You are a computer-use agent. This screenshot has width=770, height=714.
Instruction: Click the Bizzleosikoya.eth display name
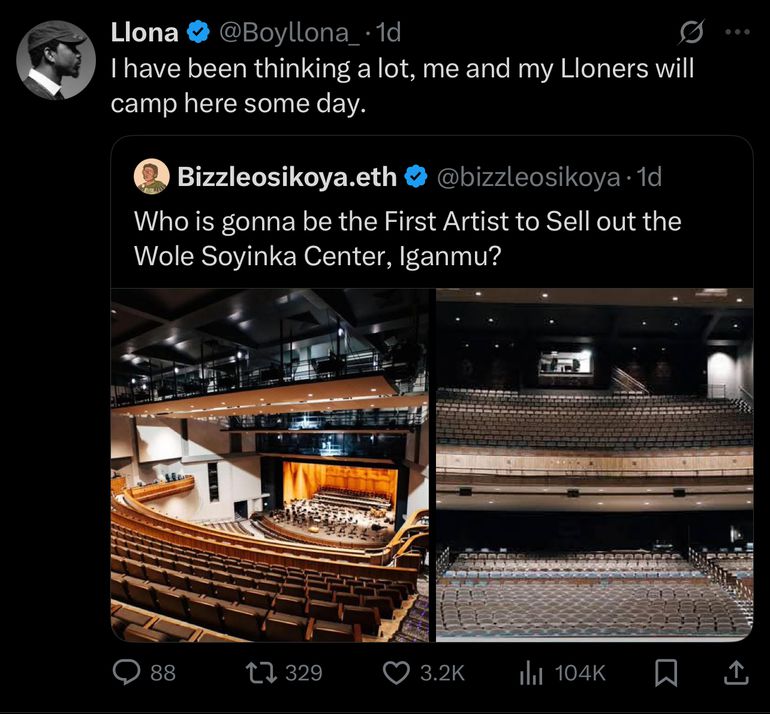tap(287, 178)
